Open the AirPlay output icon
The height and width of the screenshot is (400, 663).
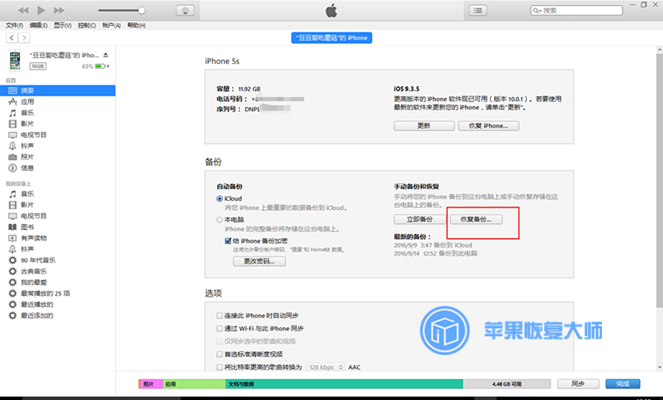185,11
